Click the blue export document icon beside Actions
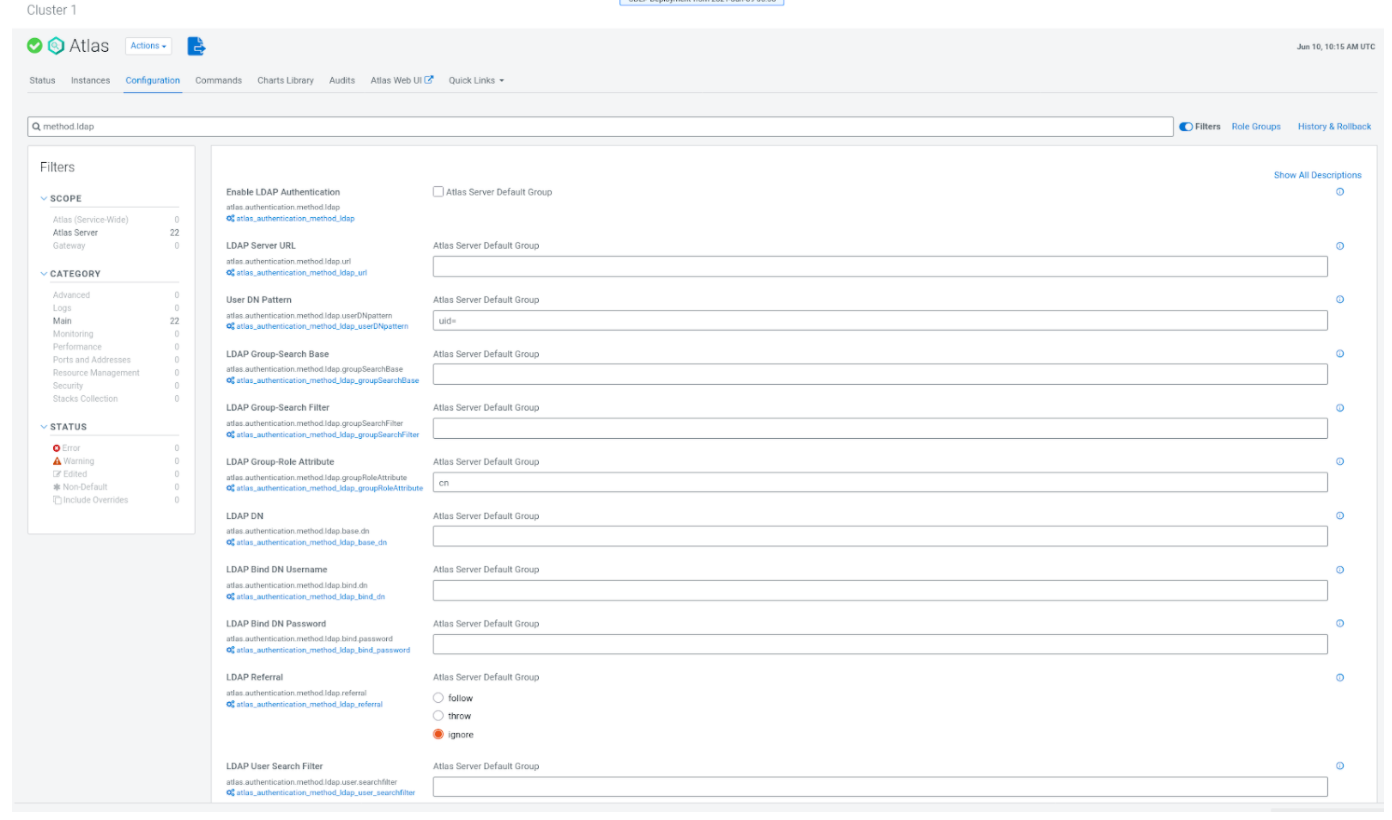 (197, 46)
